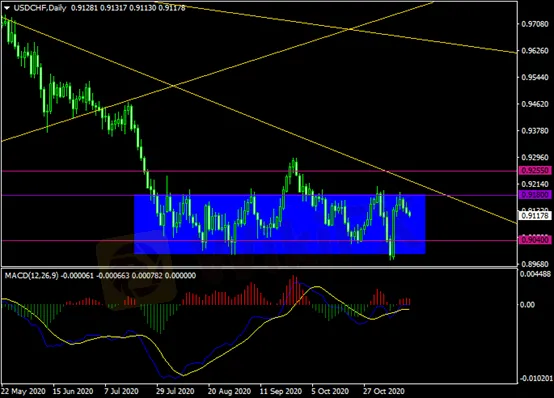Click the 0.97080 price axis label
This screenshot has height=398, width=554.
click(535, 24)
